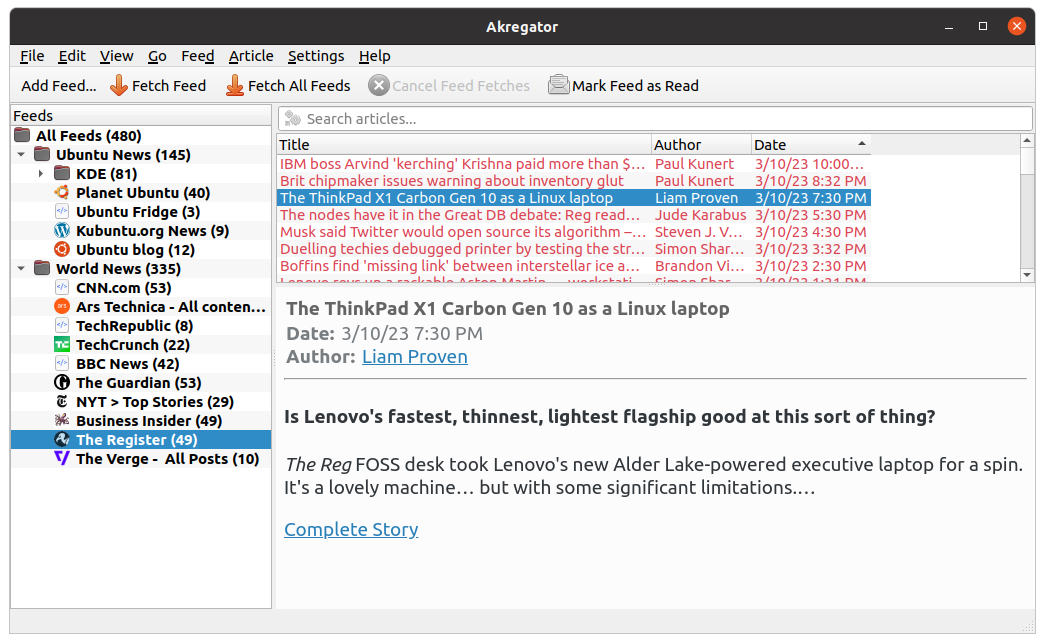Screen dimensions: 1045x643
Task: Click The Register feed icon
Action: click(x=62, y=439)
